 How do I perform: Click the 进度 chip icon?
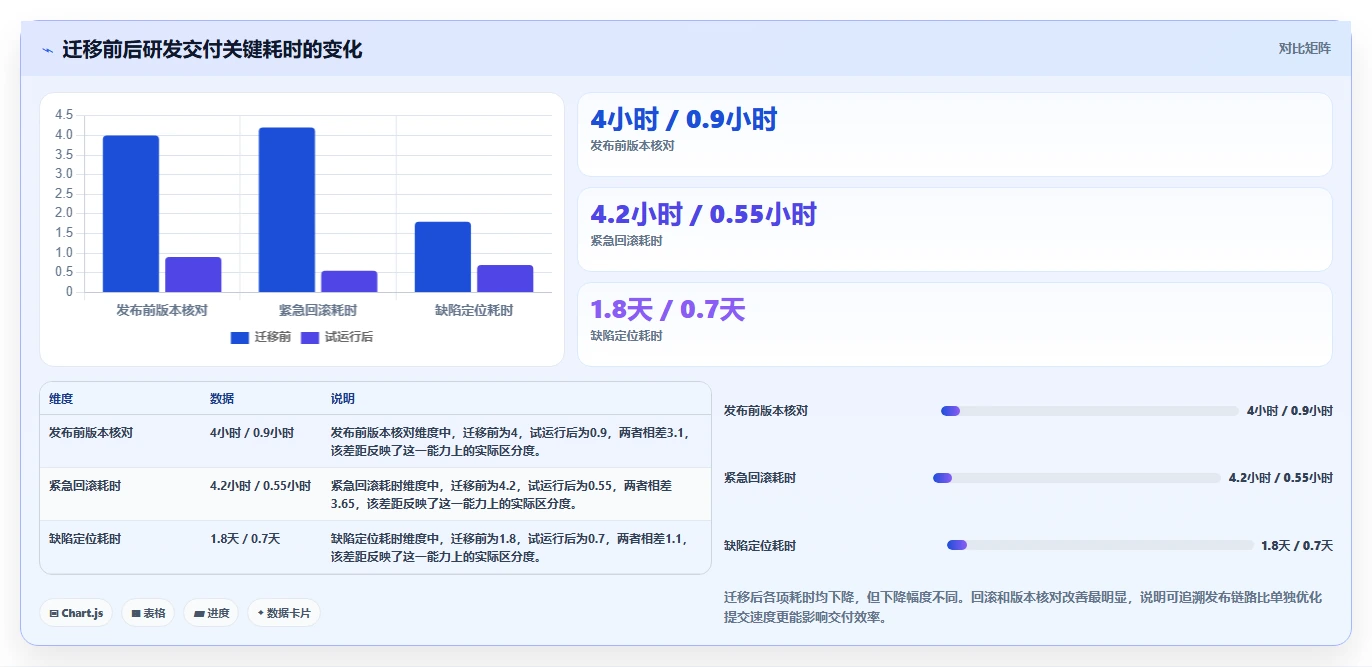click(198, 614)
